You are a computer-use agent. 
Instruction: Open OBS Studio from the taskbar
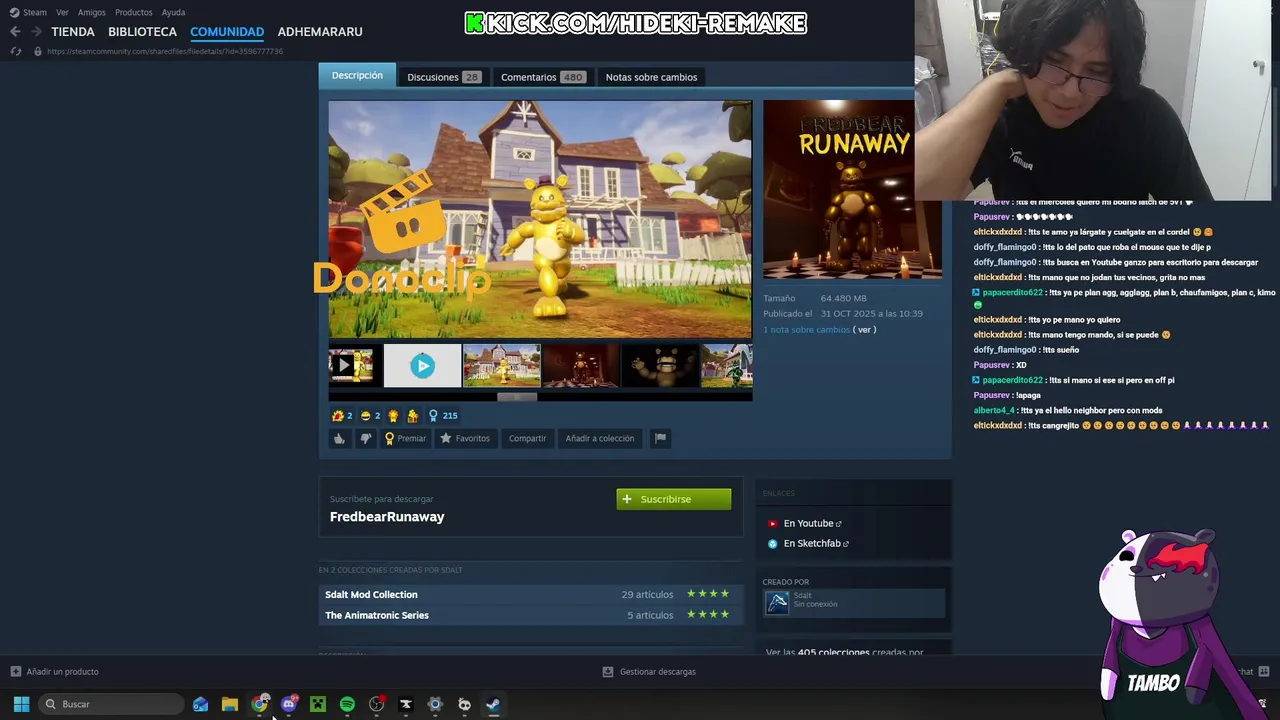point(376,704)
